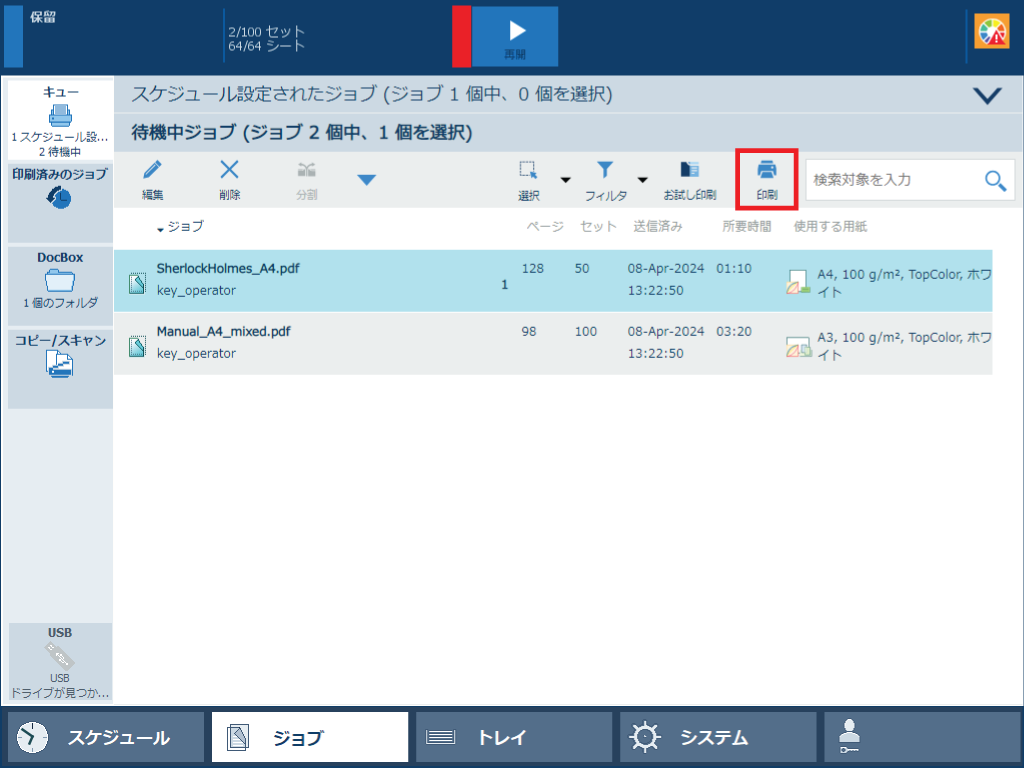The width and height of the screenshot is (1024, 768).
Task: Open Printed jobs (印刷済みのジョブ) panel
Action: coord(60,189)
